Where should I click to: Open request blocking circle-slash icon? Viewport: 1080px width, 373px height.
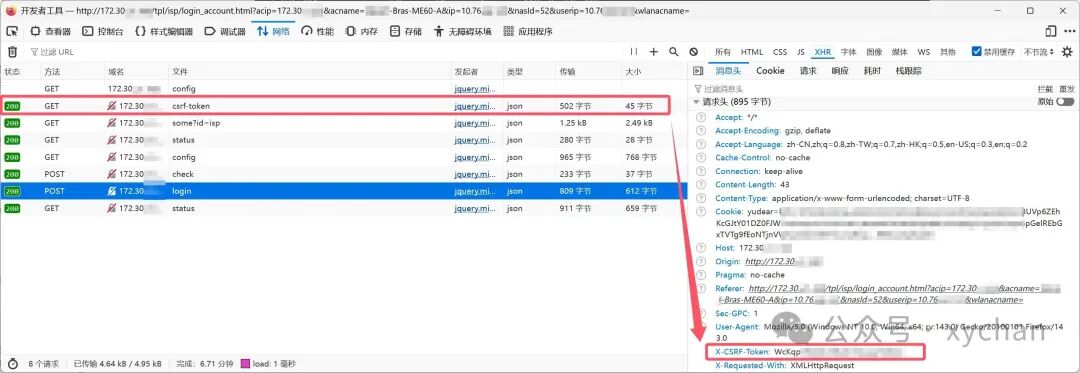coord(694,52)
